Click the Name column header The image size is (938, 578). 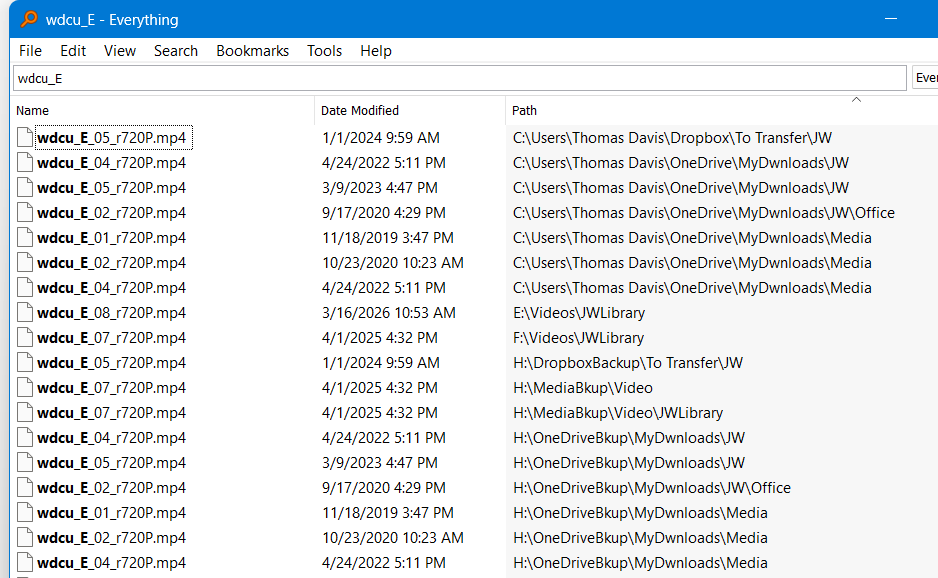pyautogui.click(x=33, y=110)
